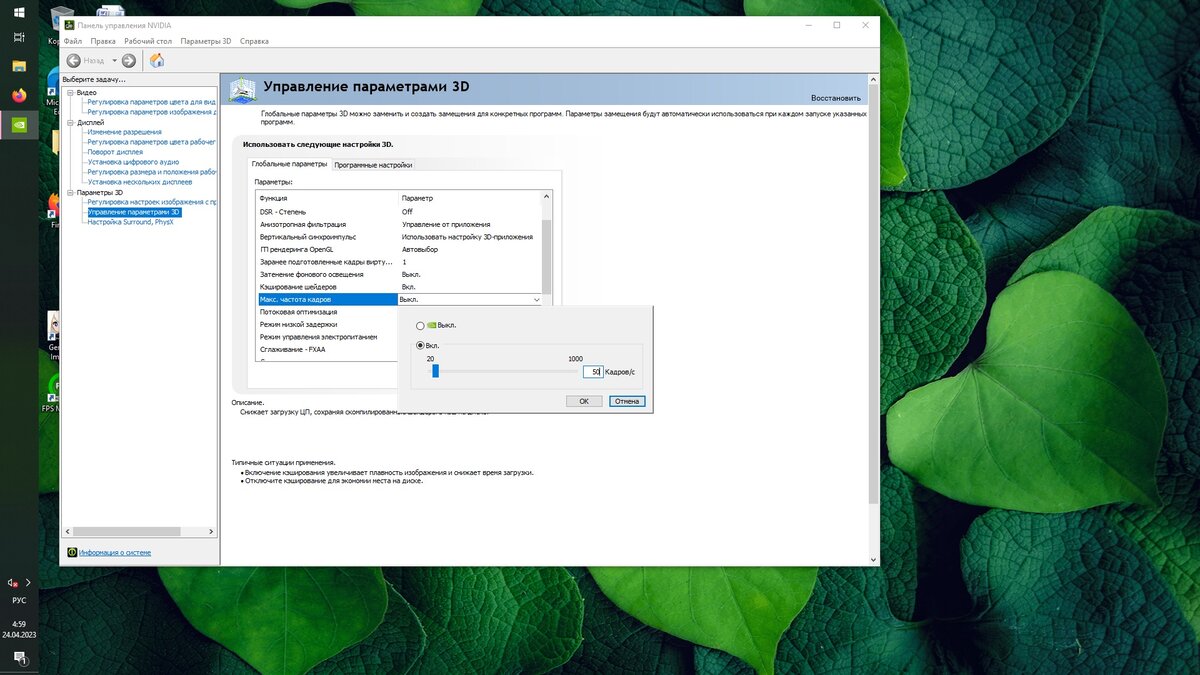Open Регулировка параметров изображения video task
The width and height of the screenshot is (1200, 675).
click(x=151, y=112)
